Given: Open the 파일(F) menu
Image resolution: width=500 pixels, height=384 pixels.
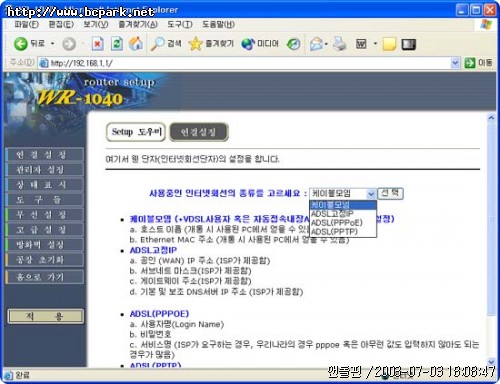Looking at the screenshot, I should coord(26,24).
